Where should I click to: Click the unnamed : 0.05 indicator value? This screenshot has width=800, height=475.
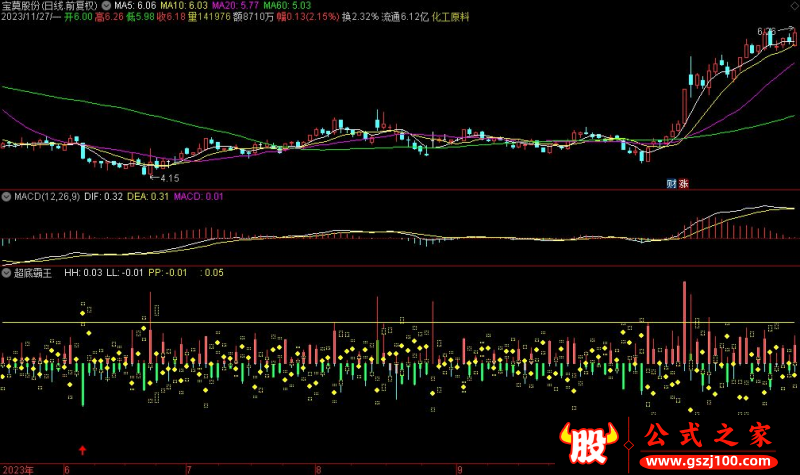pos(212,273)
